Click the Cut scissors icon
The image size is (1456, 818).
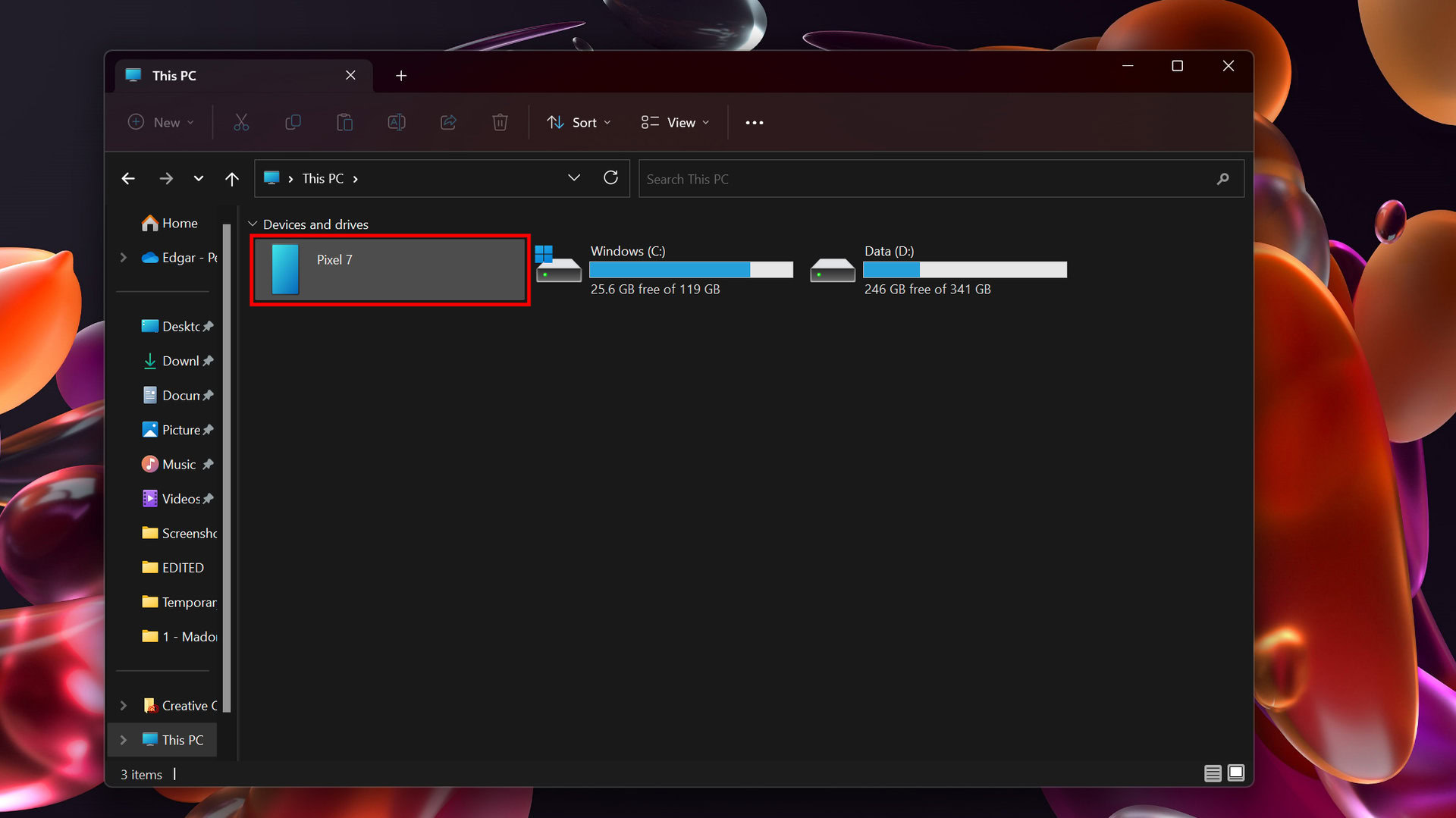(x=241, y=122)
